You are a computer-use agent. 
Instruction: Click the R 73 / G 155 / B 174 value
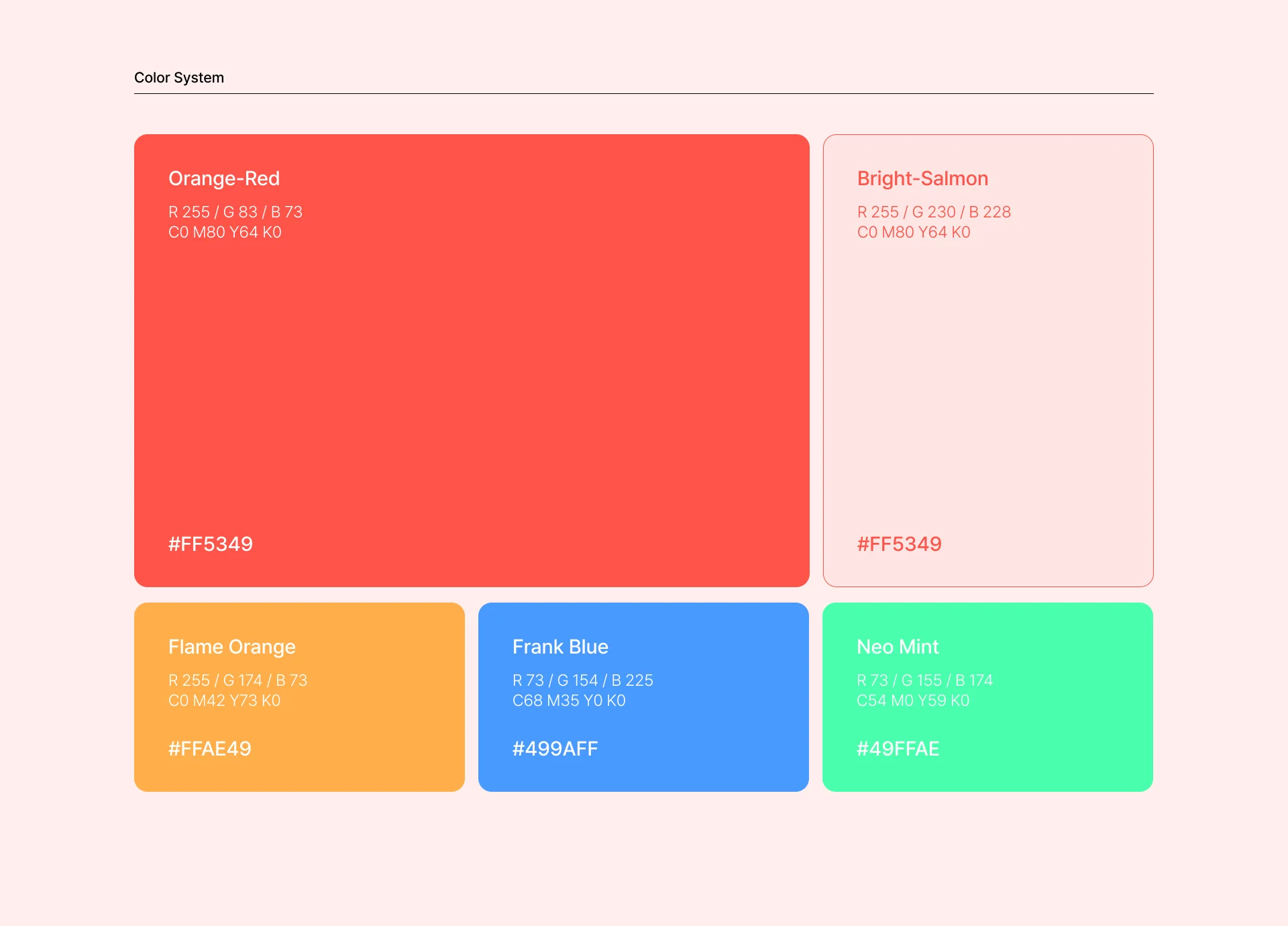click(924, 680)
